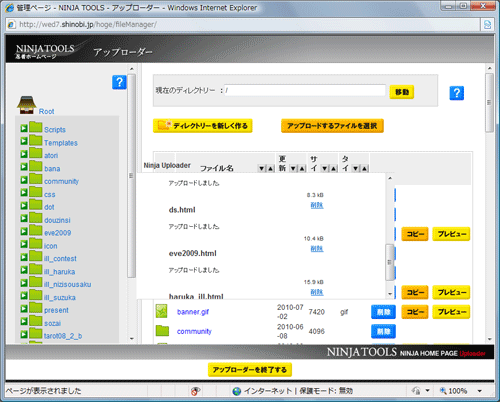
Task: Open the ill_haruka folder link in tree
Action: coord(60,272)
